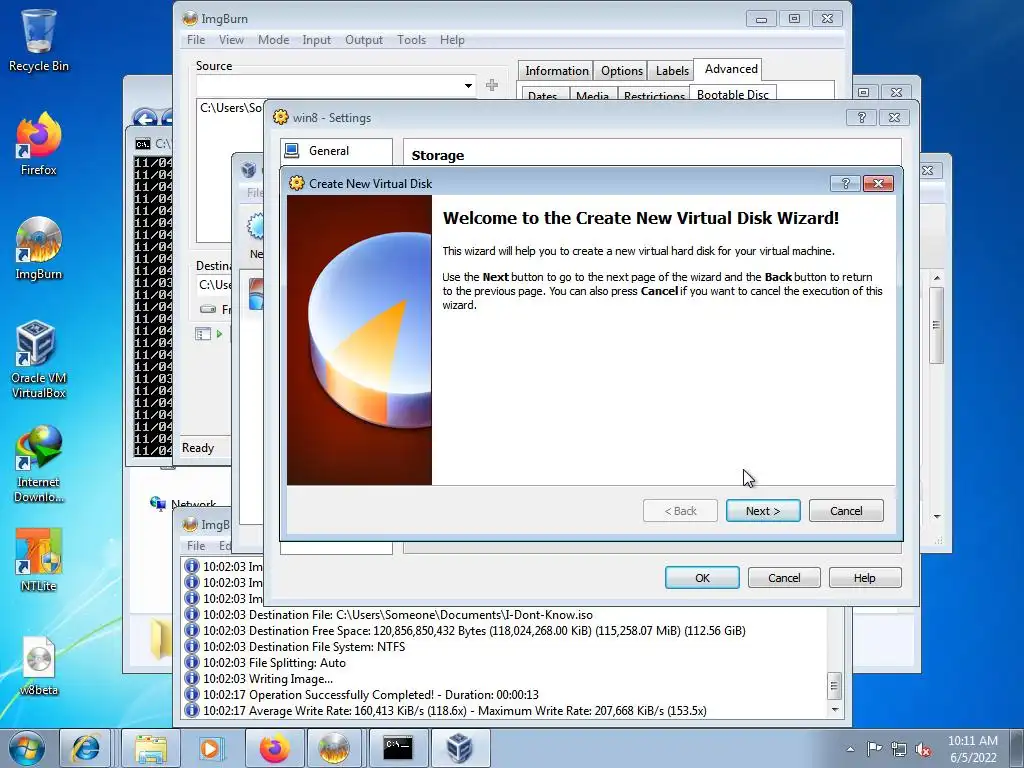Screen dimensions: 1024x768
Task: Switch to ImgBurn in the taskbar
Action: coord(333,748)
